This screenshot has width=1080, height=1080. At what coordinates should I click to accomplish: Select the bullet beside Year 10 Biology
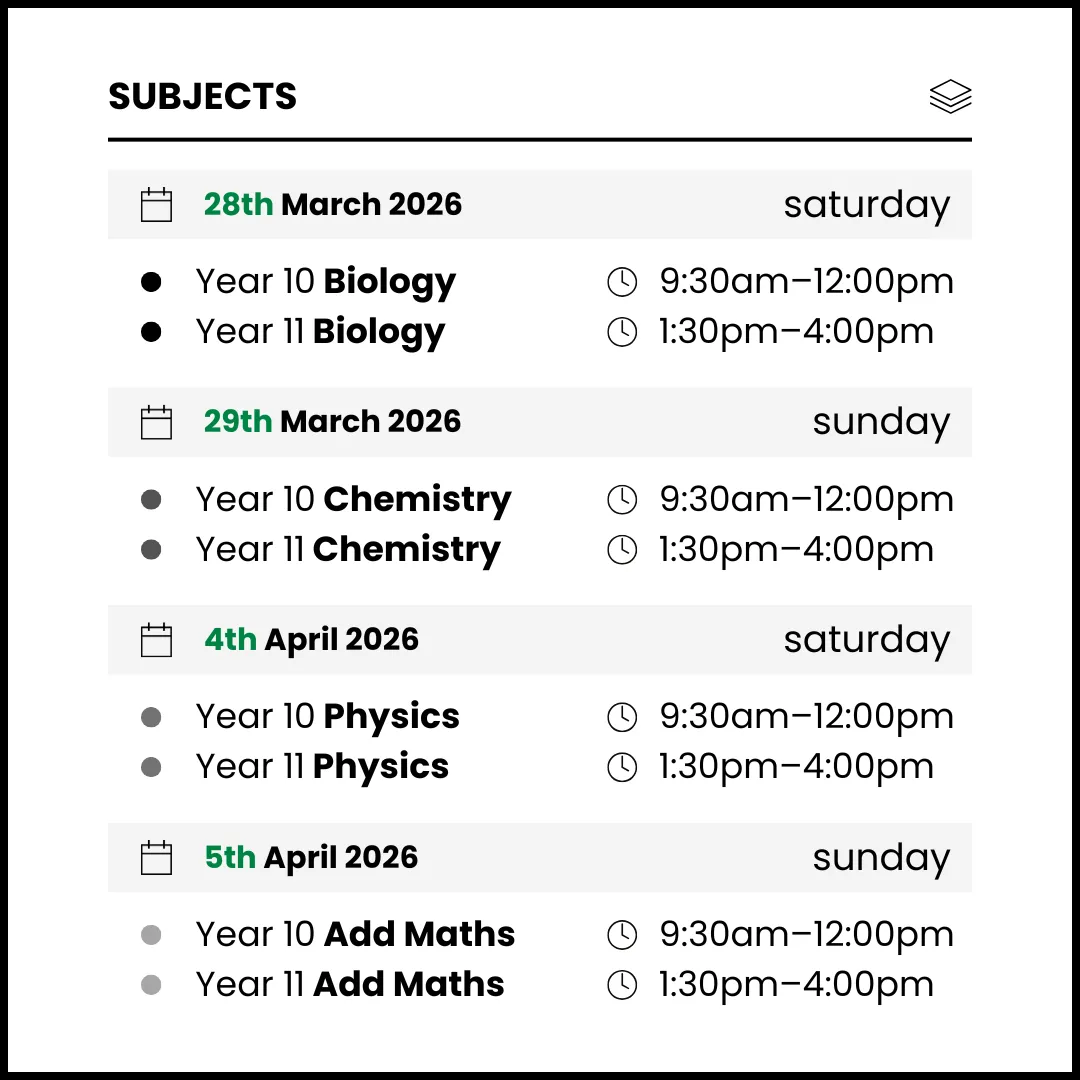click(x=151, y=283)
